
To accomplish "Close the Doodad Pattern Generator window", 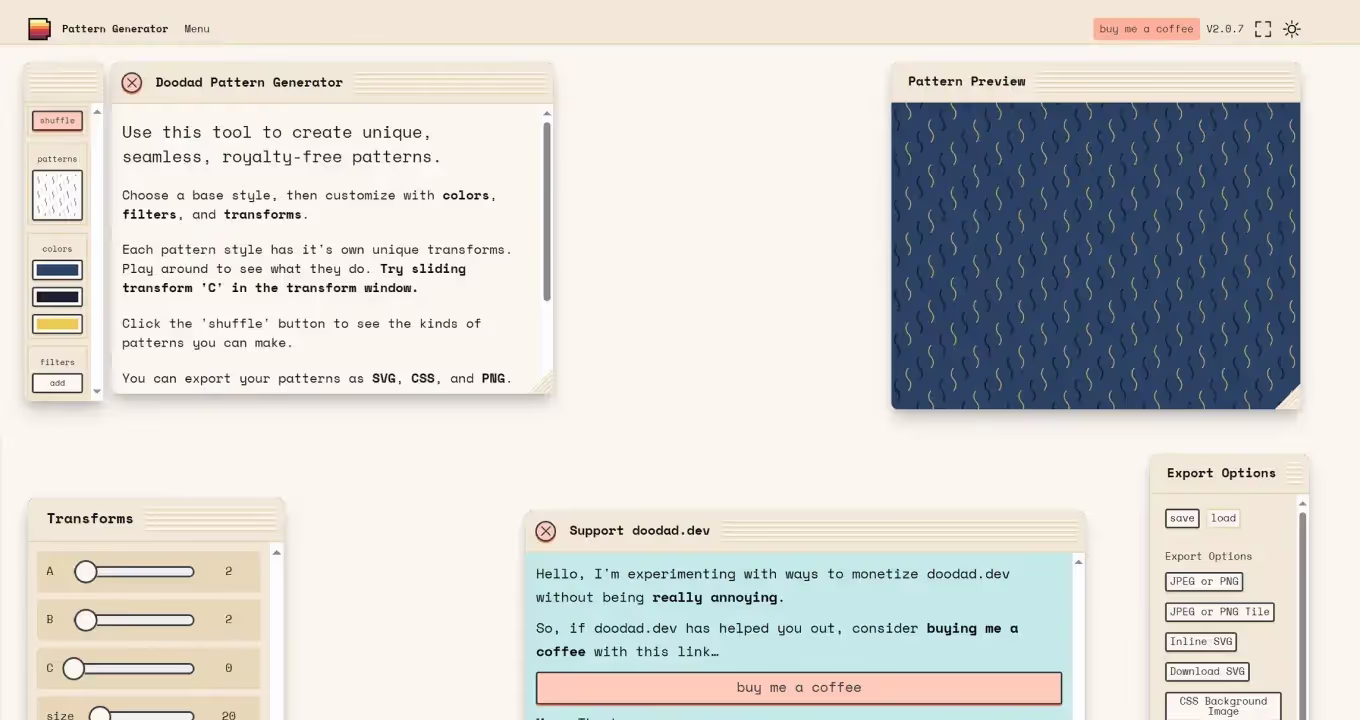I will [132, 83].
